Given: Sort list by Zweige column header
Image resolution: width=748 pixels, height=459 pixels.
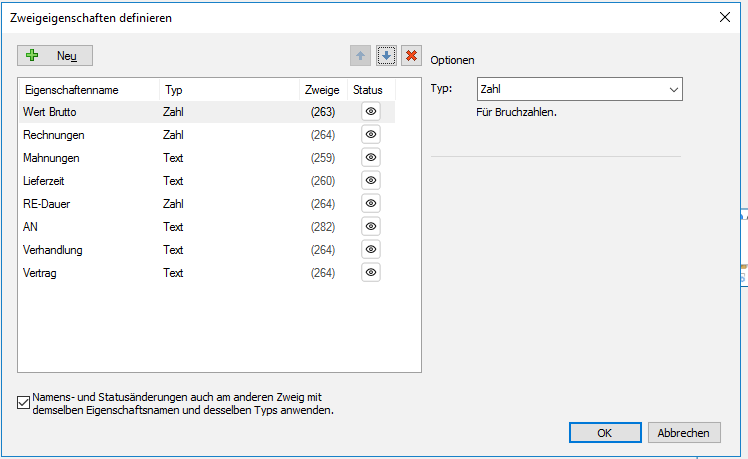Looking at the screenshot, I should tap(322, 90).
